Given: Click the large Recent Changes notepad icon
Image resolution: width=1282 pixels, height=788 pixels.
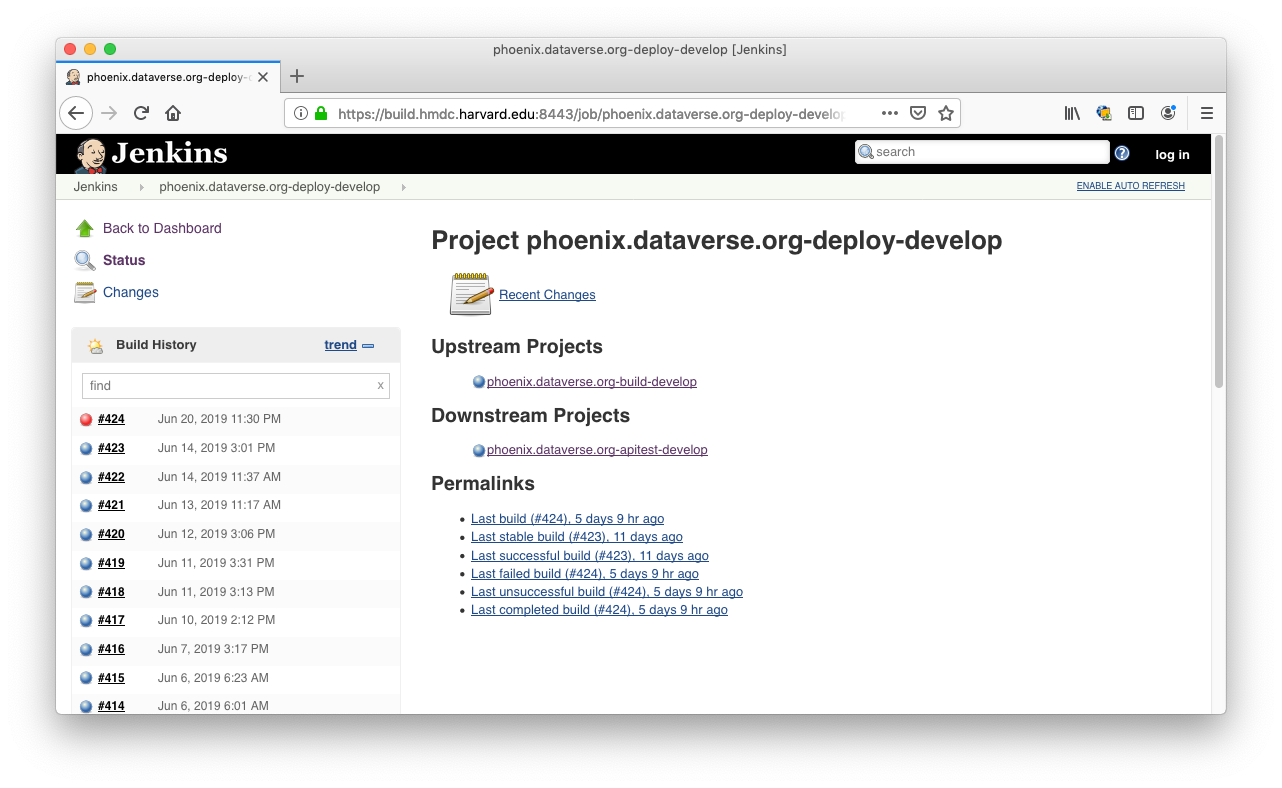Looking at the screenshot, I should [471, 294].
